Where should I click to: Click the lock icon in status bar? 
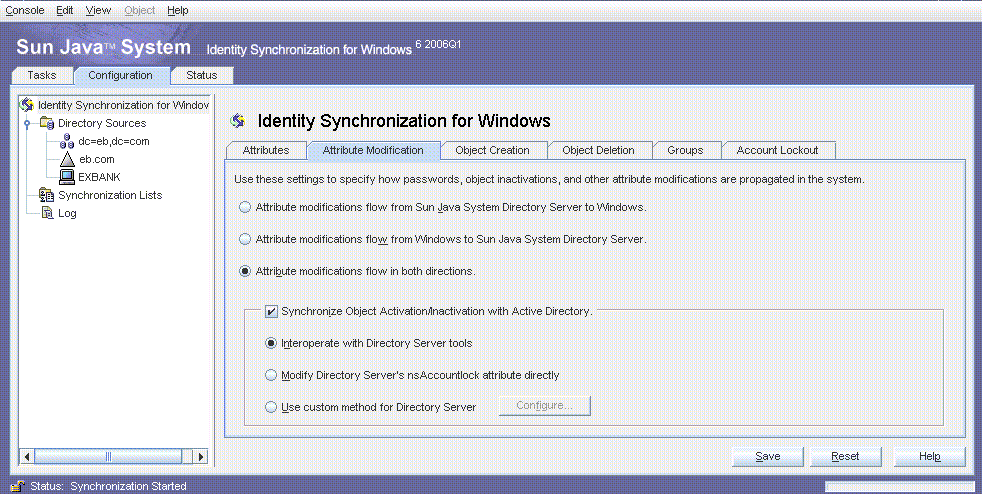pyautogui.click(x=19, y=486)
